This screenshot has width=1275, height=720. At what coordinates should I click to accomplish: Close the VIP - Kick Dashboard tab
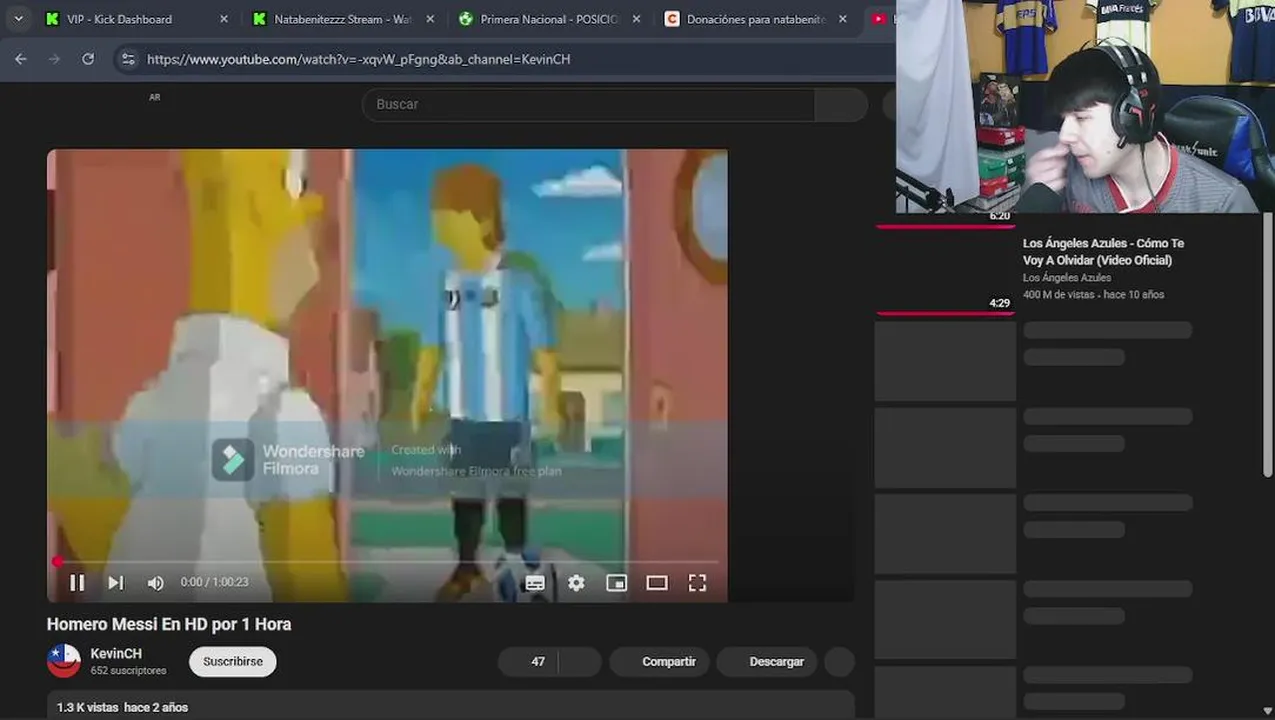[224, 19]
